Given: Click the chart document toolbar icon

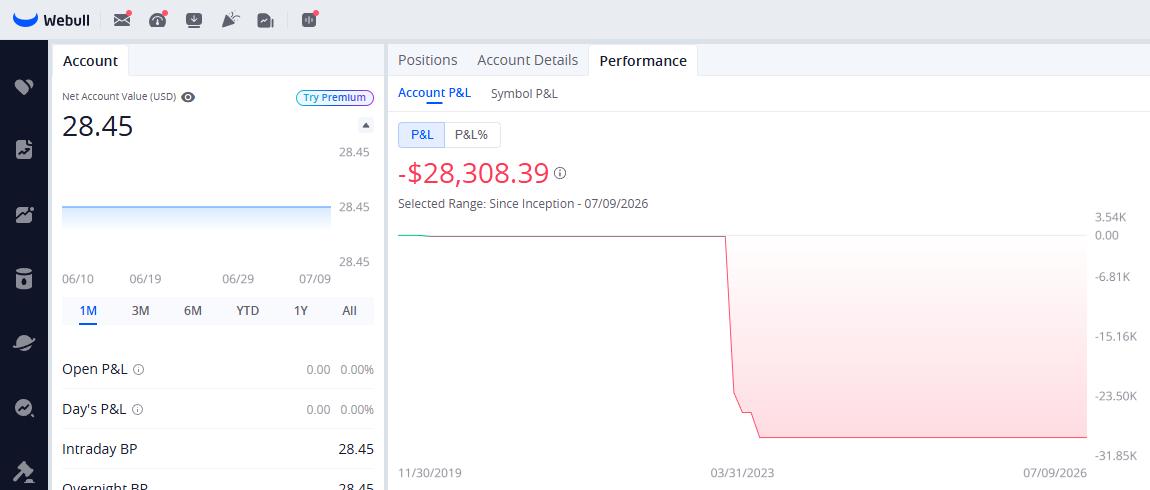Looking at the screenshot, I should pyautogui.click(x=265, y=21).
